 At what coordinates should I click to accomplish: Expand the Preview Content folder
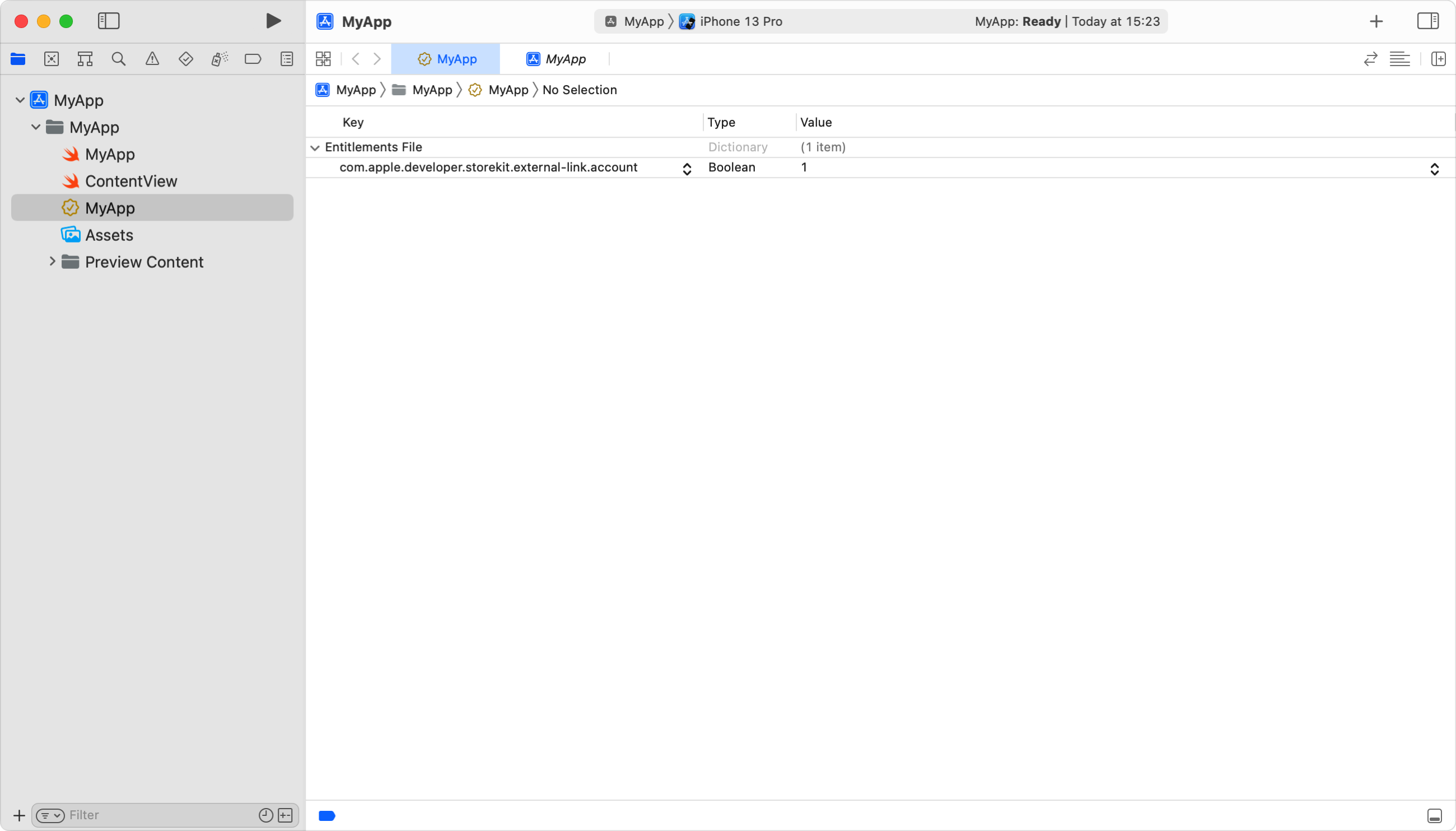[x=52, y=261]
